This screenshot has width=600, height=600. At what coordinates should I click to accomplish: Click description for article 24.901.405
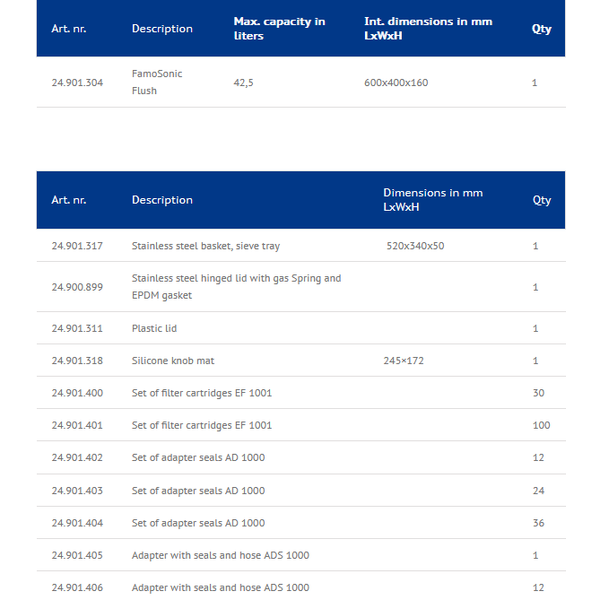[x=220, y=555]
